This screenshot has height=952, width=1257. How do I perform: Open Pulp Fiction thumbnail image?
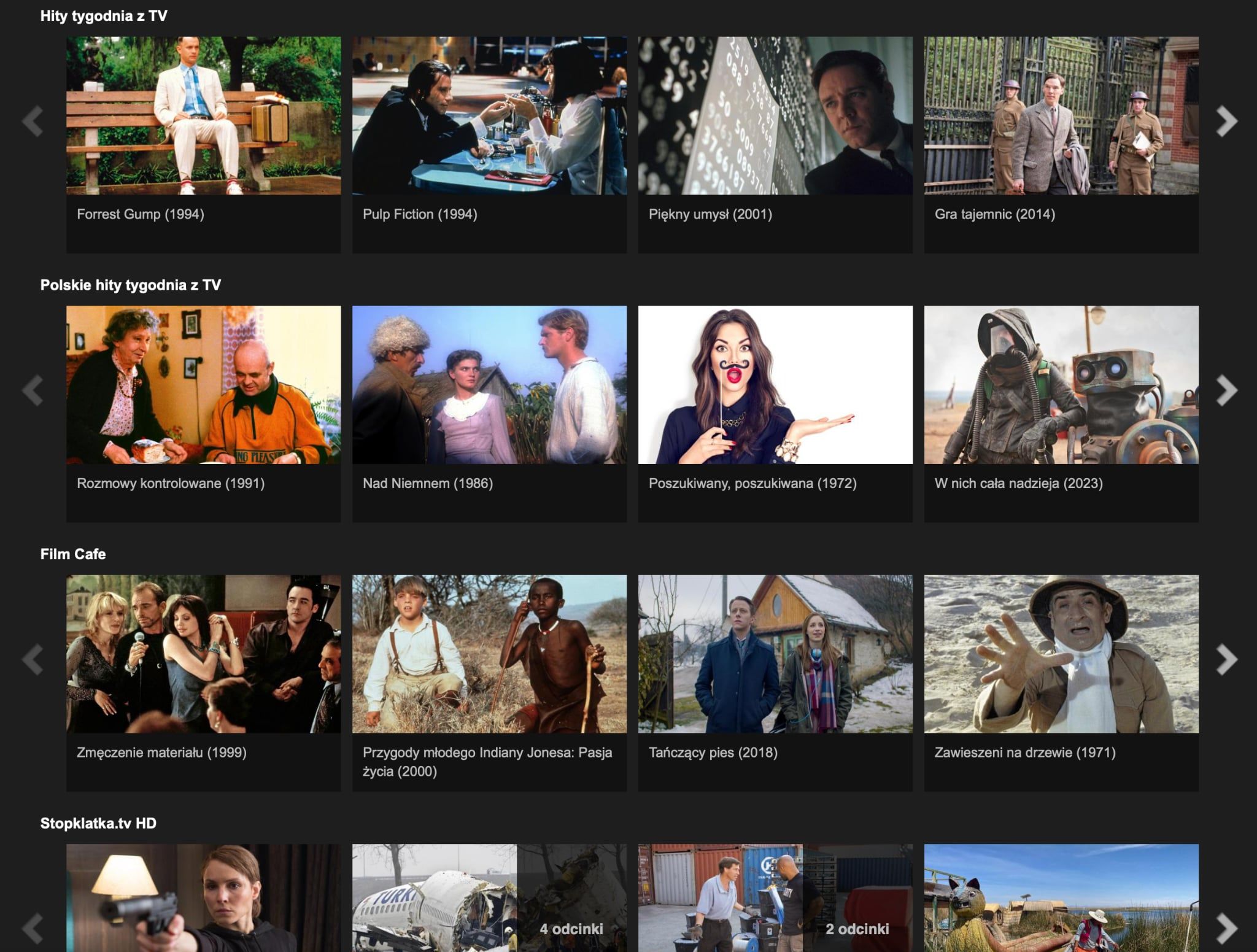point(489,115)
